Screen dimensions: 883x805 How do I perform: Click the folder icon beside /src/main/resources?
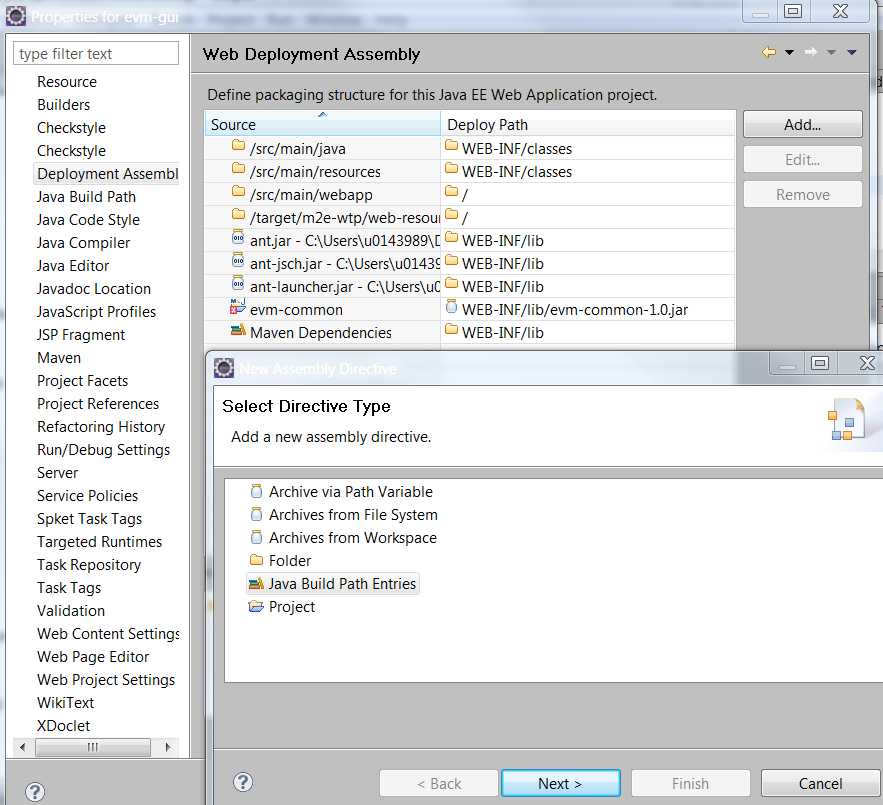pyautogui.click(x=238, y=168)
